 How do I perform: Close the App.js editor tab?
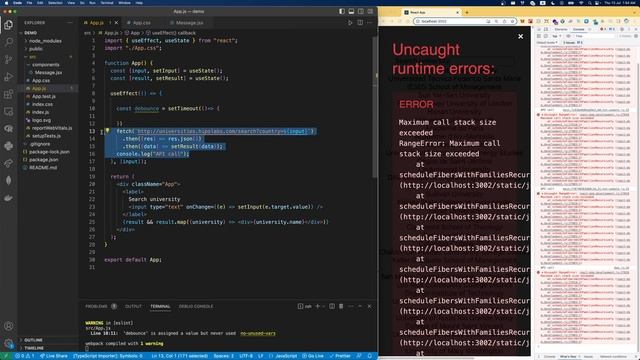116,23
